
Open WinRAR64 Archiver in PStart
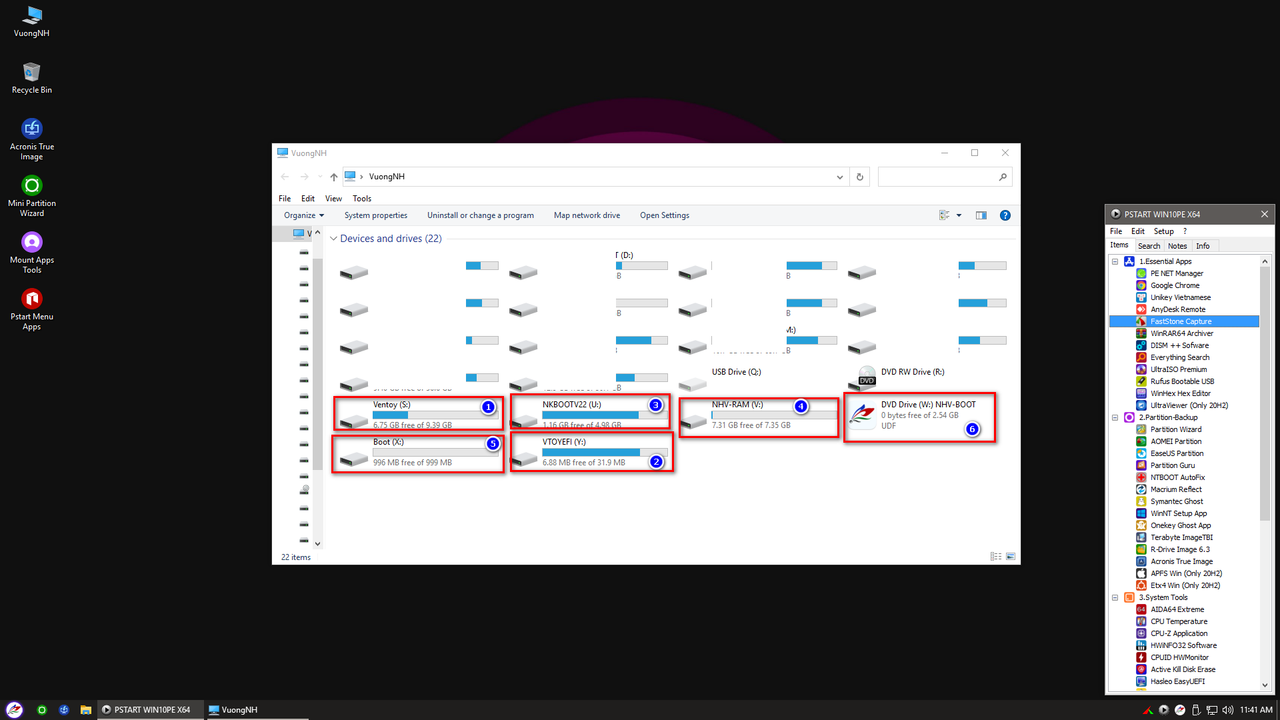point(1181,333)
